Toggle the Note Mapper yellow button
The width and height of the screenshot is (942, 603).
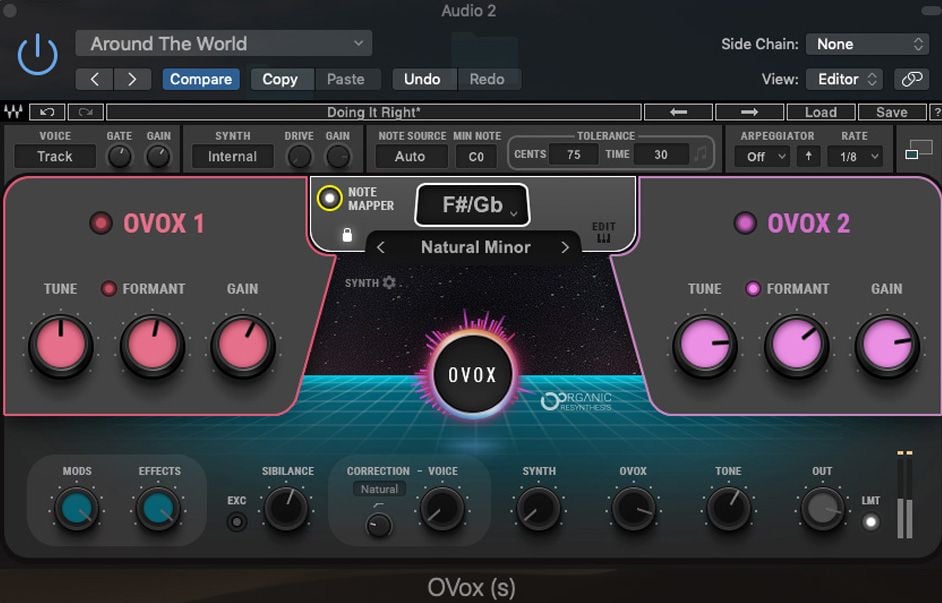(x=329, y=198)
